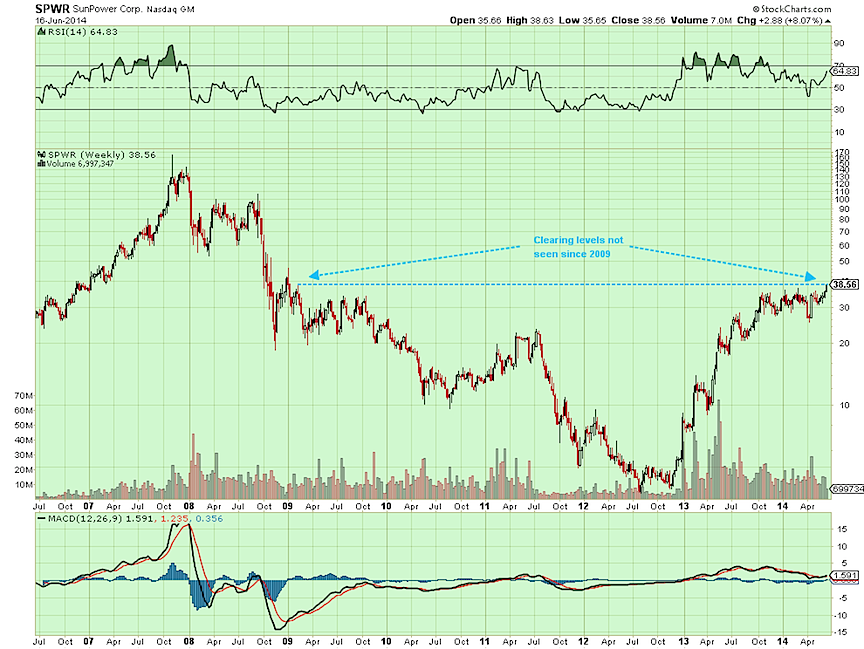The width and height of the screenshot is (864, 649).
Task: Click the 64.83 RSI value tag on right axis
Action: point(845,71)
